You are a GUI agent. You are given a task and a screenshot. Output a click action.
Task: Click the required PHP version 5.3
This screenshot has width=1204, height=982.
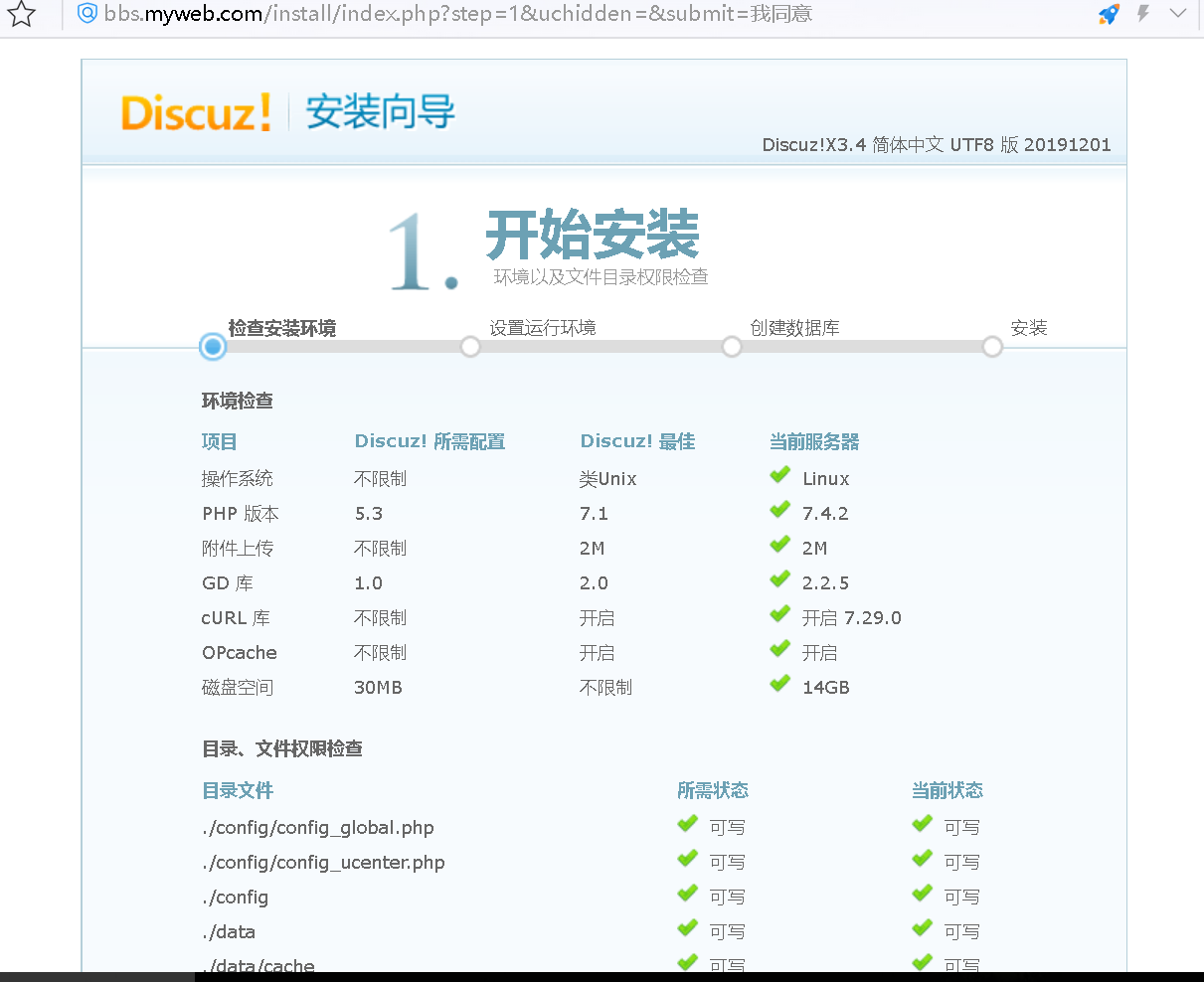(x=369, y=514)
